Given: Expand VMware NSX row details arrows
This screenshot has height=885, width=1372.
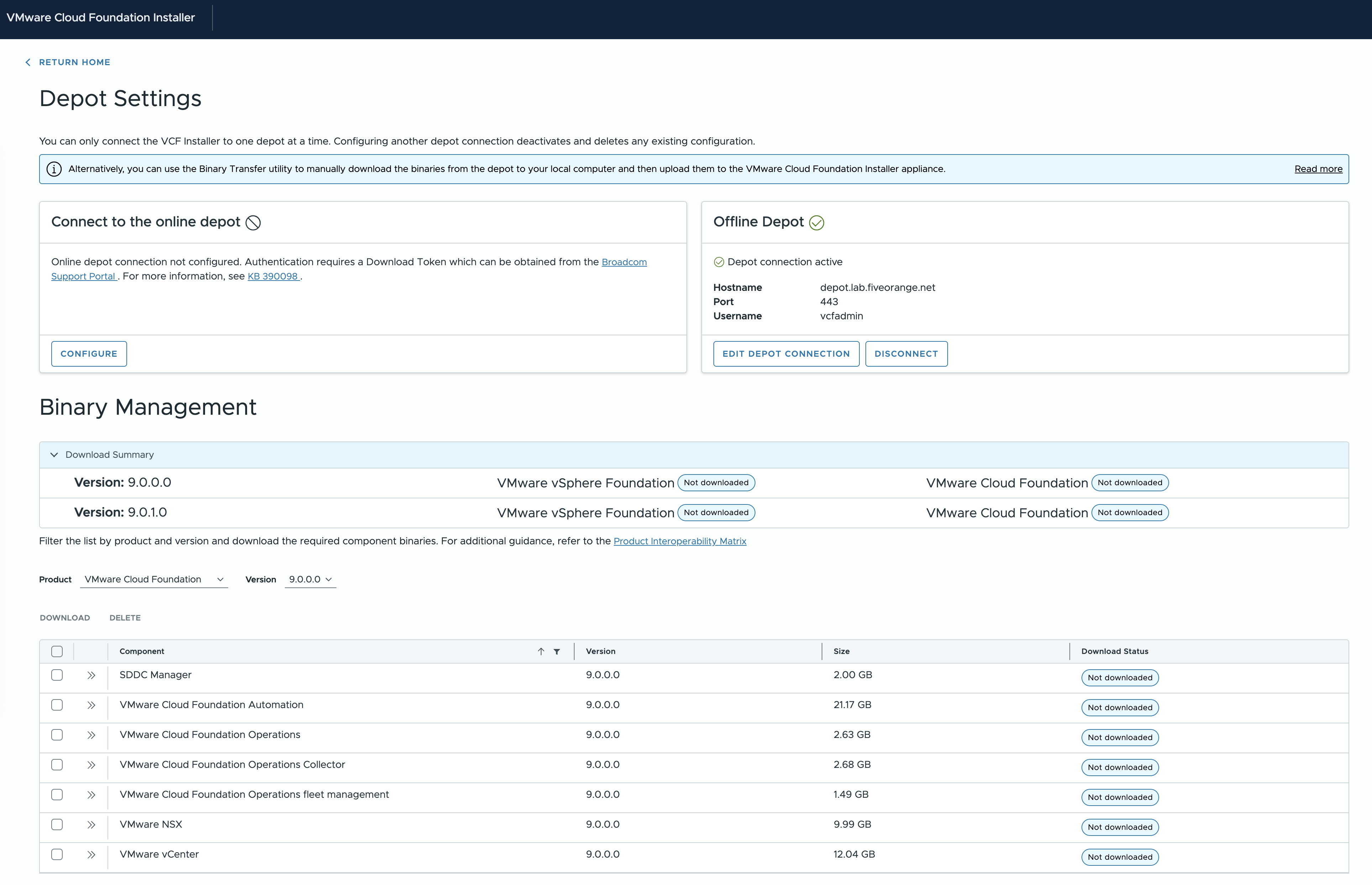Looking at the screenshot, I should tap(91, 824).
